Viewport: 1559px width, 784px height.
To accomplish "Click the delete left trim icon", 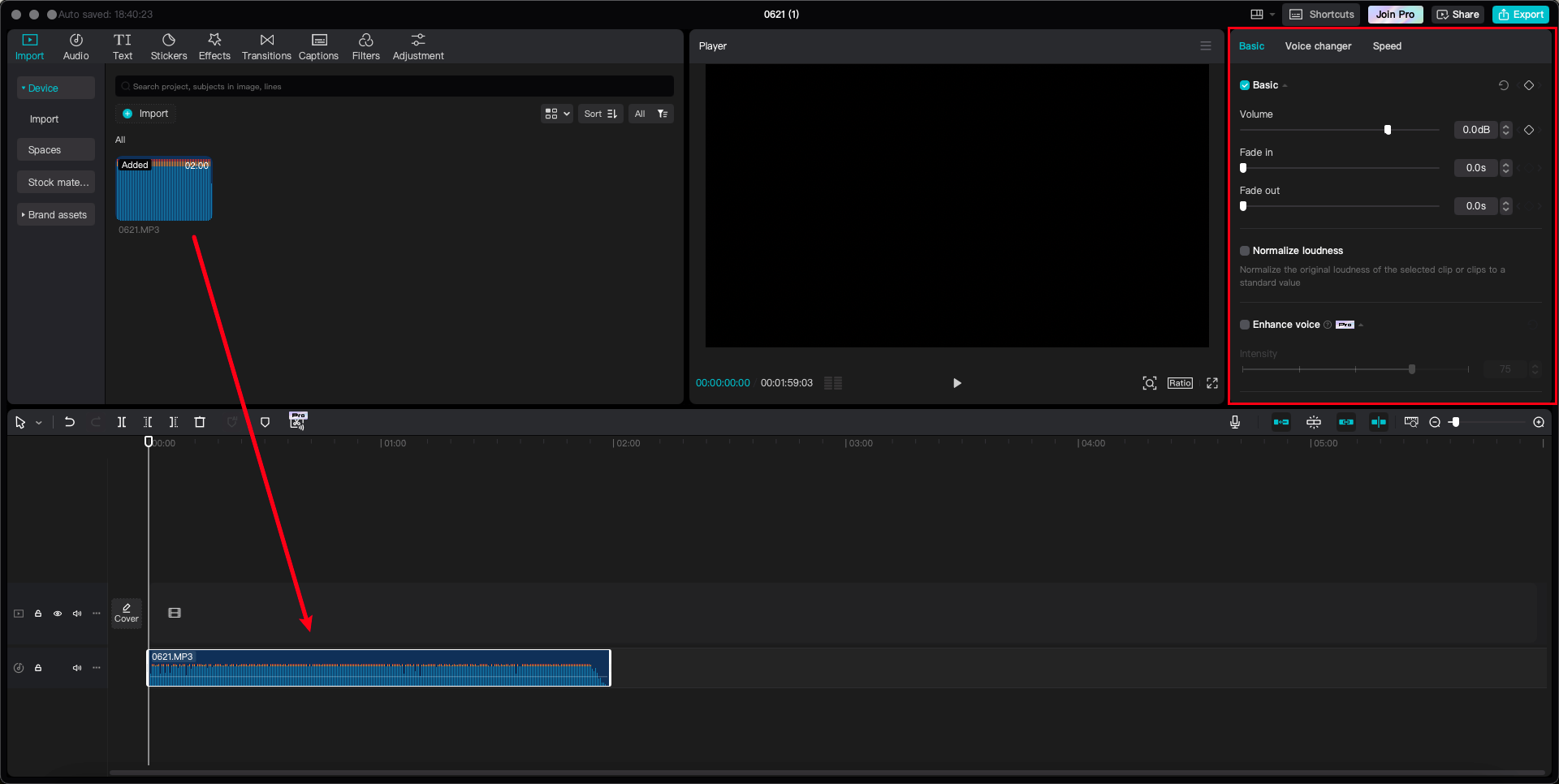I will (148, 422).
